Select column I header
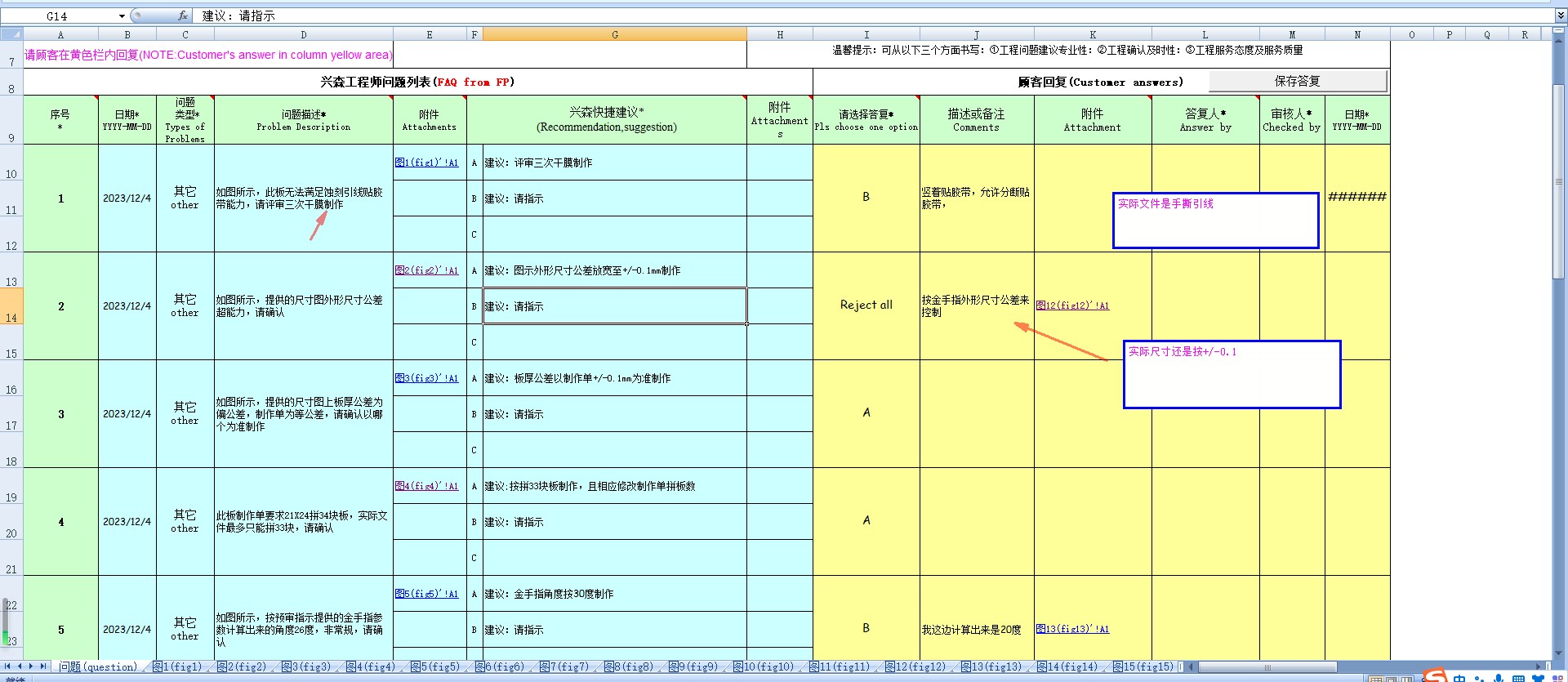This screenshot has width=1568, height=682. [866, 34]
